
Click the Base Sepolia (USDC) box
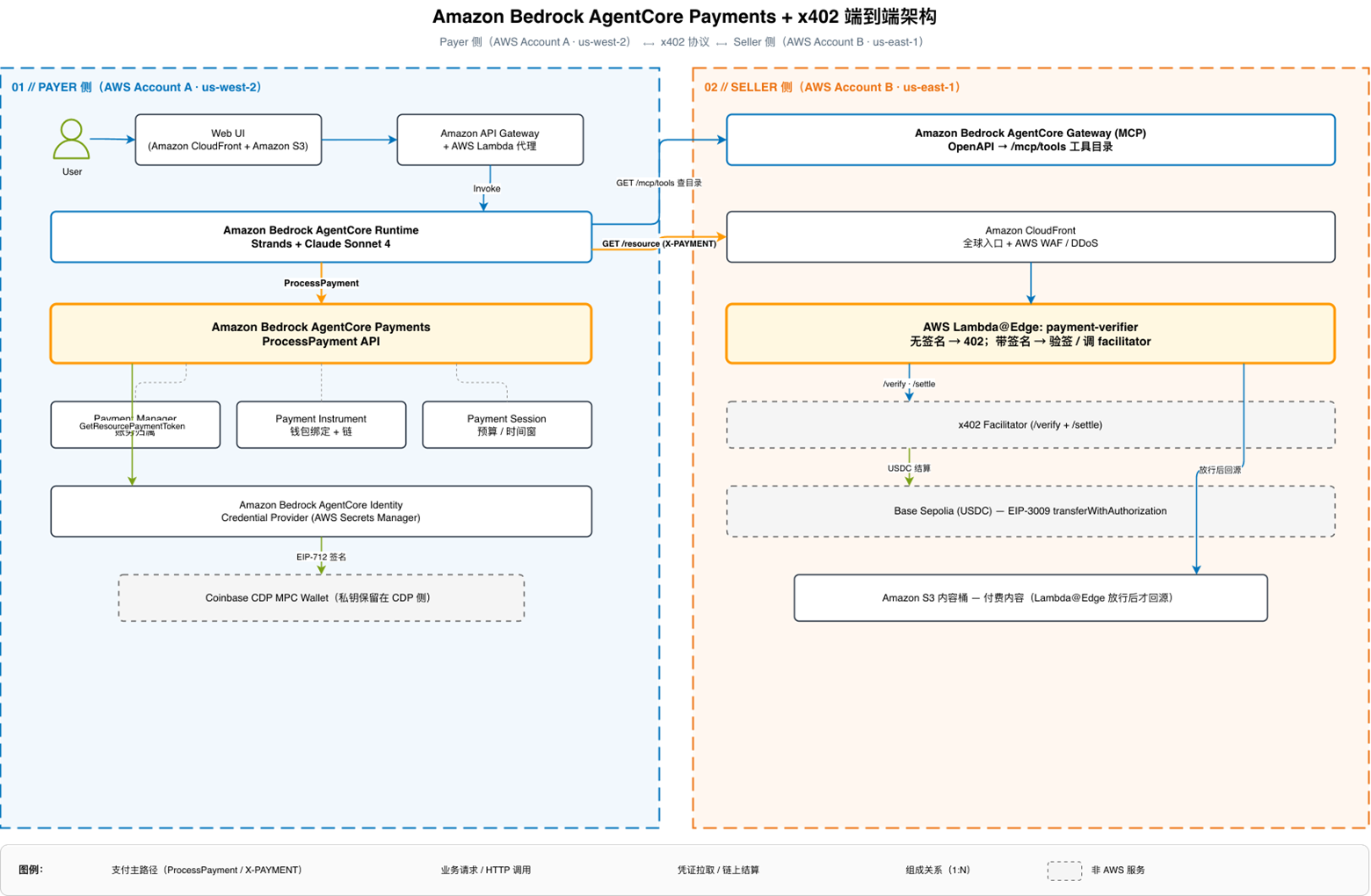1030,511
